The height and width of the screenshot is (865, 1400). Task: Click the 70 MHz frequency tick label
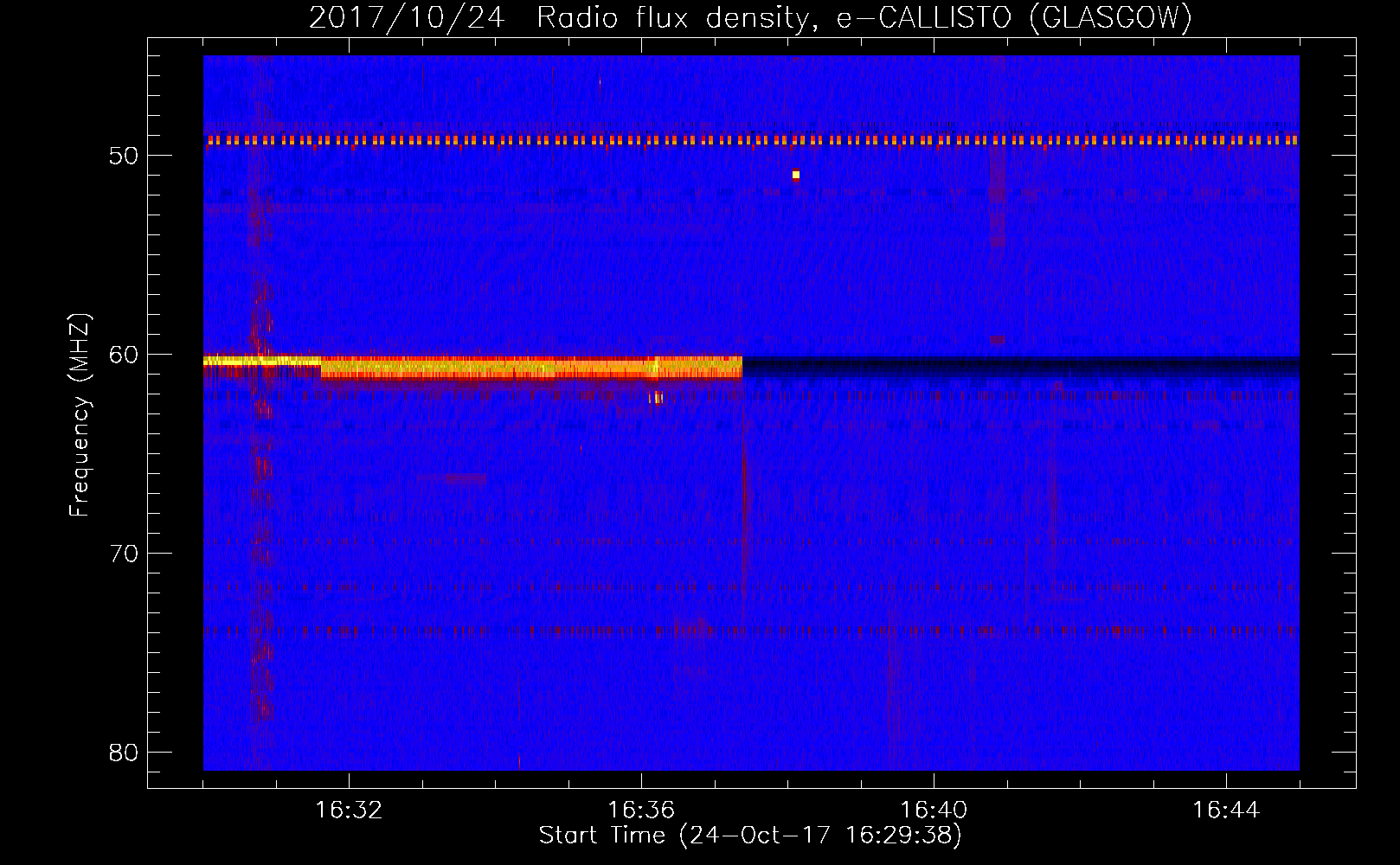(124, 554)
